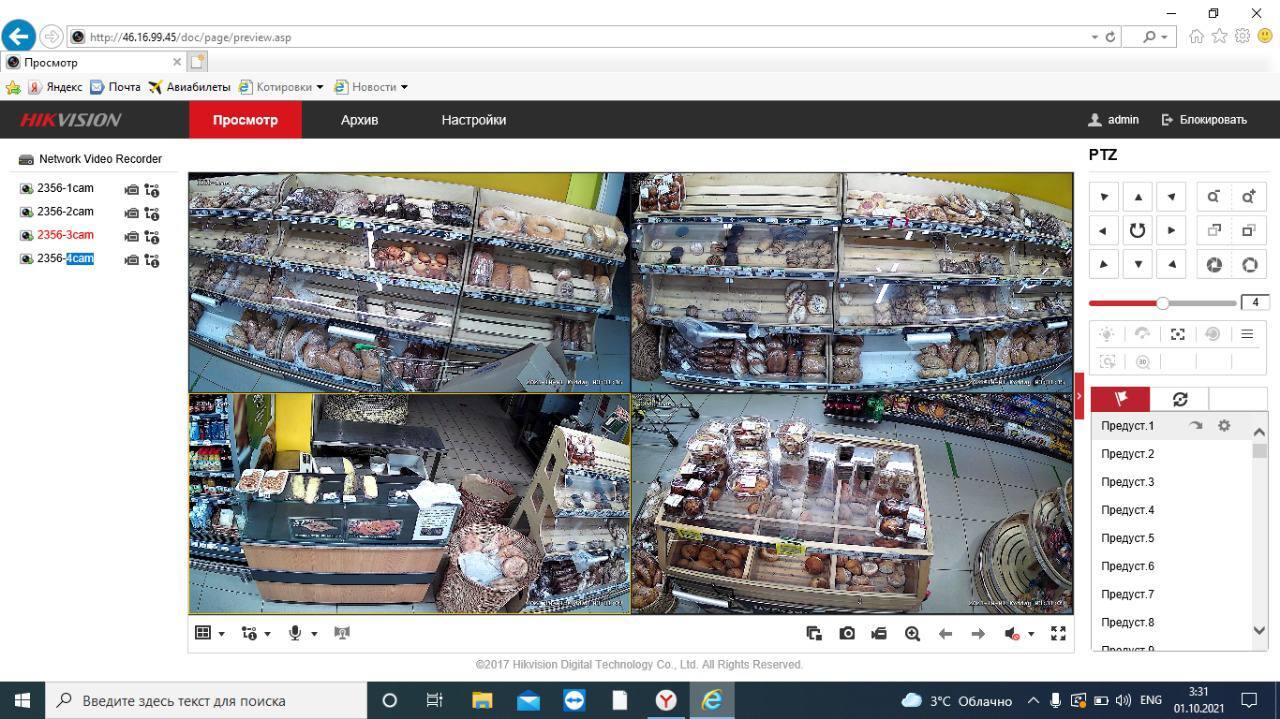Click the lens initialization button

1213,334
